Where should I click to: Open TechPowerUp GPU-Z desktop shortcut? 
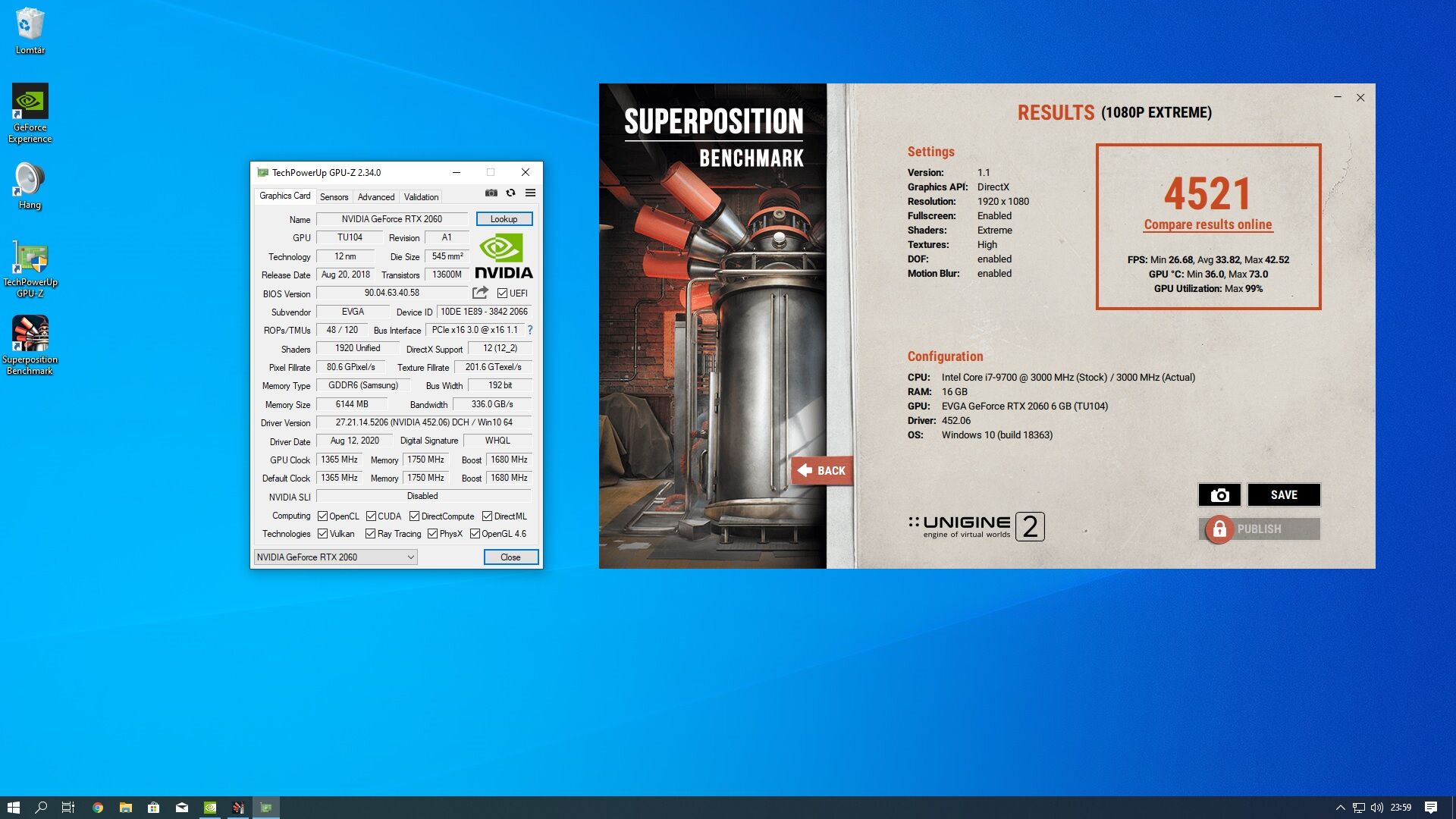pos(30,269)
